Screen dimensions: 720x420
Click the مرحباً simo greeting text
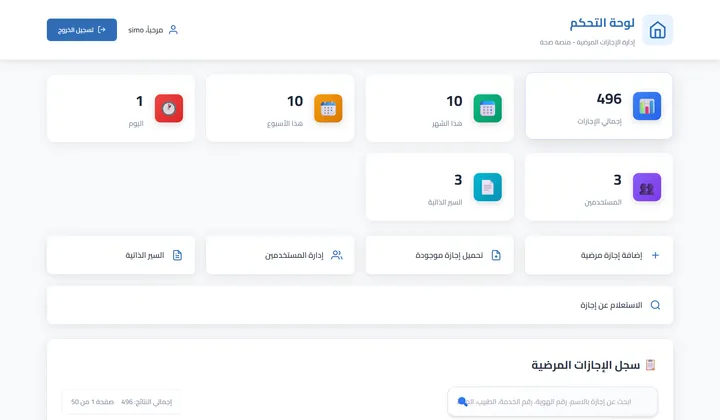pos(146,30)
